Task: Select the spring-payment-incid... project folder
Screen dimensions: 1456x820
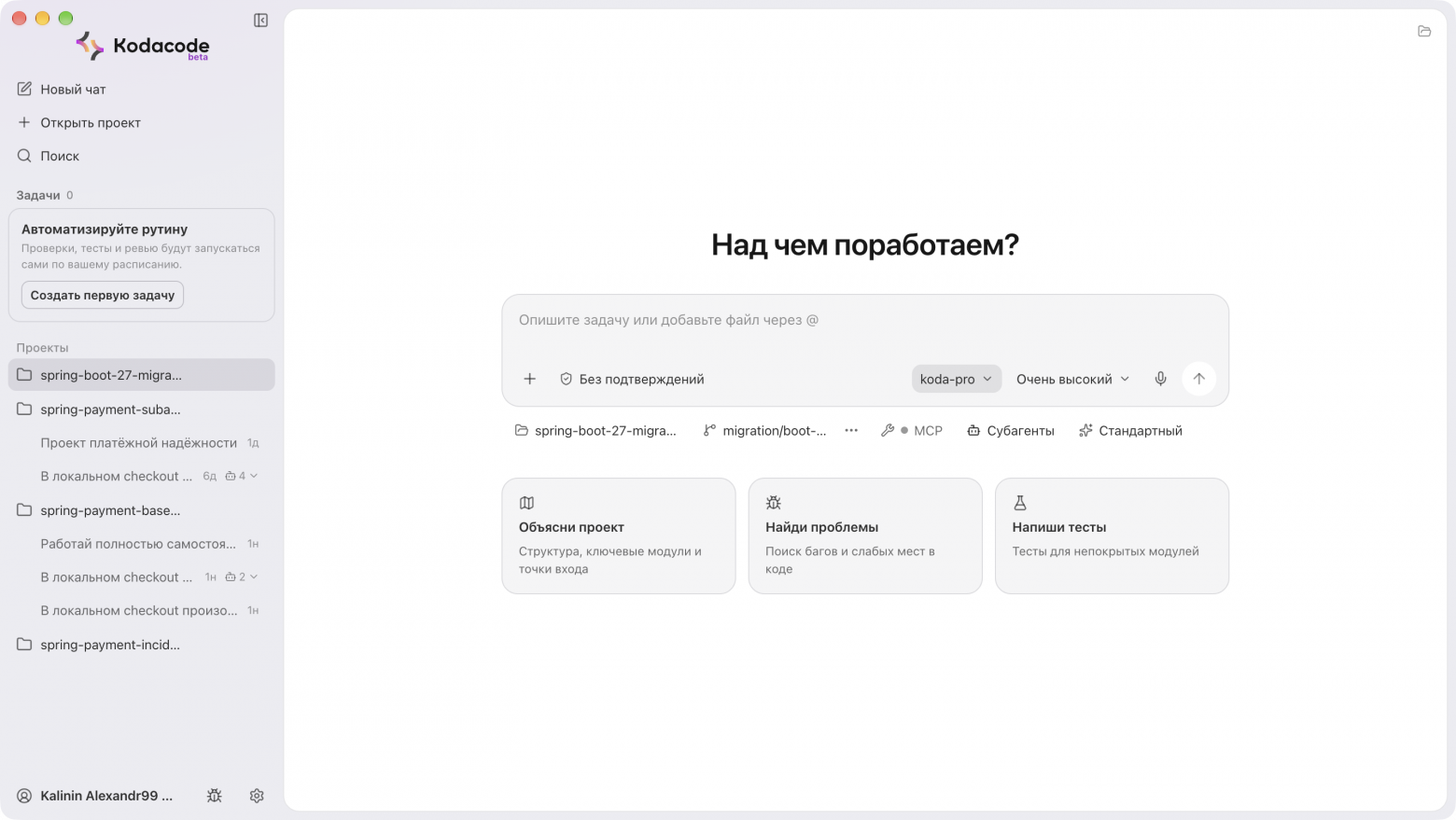Action: 142,645
